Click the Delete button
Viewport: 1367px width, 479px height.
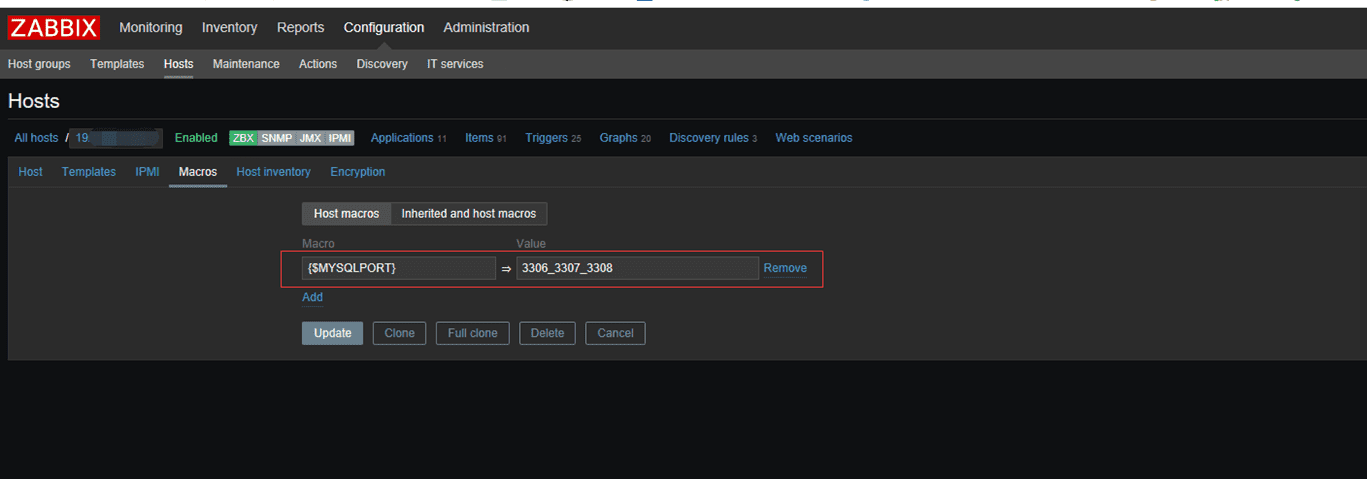click(548, 333)
